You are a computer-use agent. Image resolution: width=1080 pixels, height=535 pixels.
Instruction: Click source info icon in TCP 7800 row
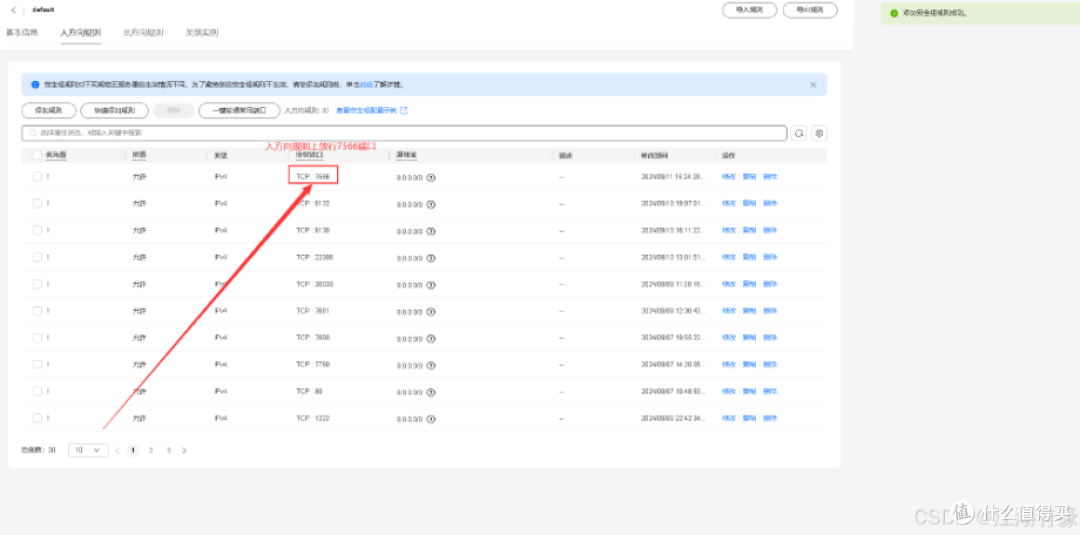[x=431, y=337]
